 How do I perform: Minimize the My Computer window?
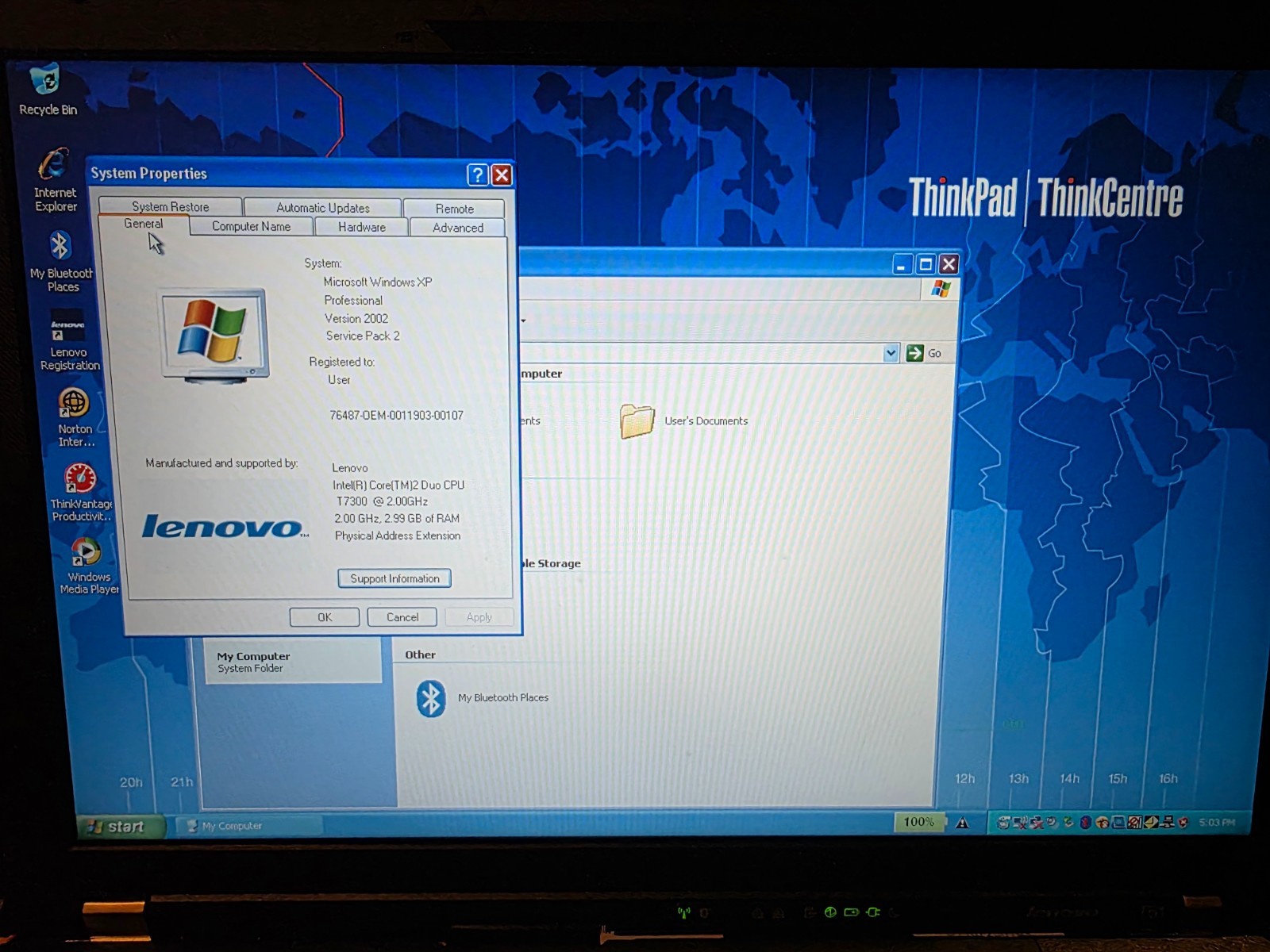click(x=902, y=264)
